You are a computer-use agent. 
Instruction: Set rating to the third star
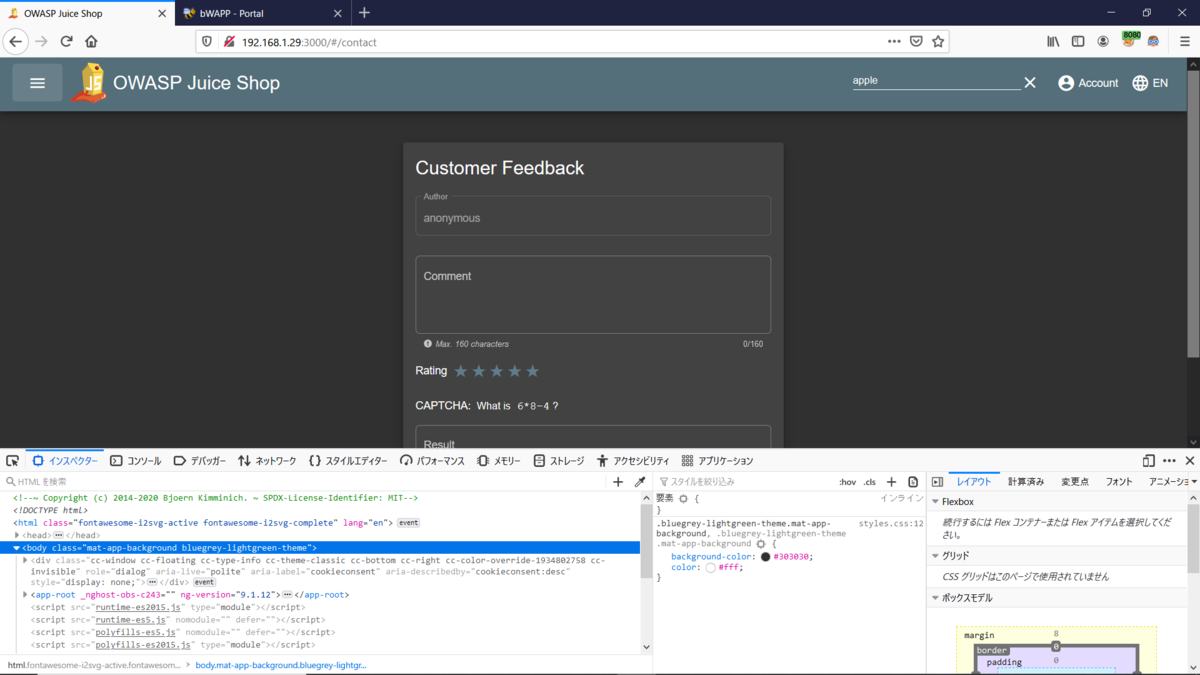click(x=497, y=371)
